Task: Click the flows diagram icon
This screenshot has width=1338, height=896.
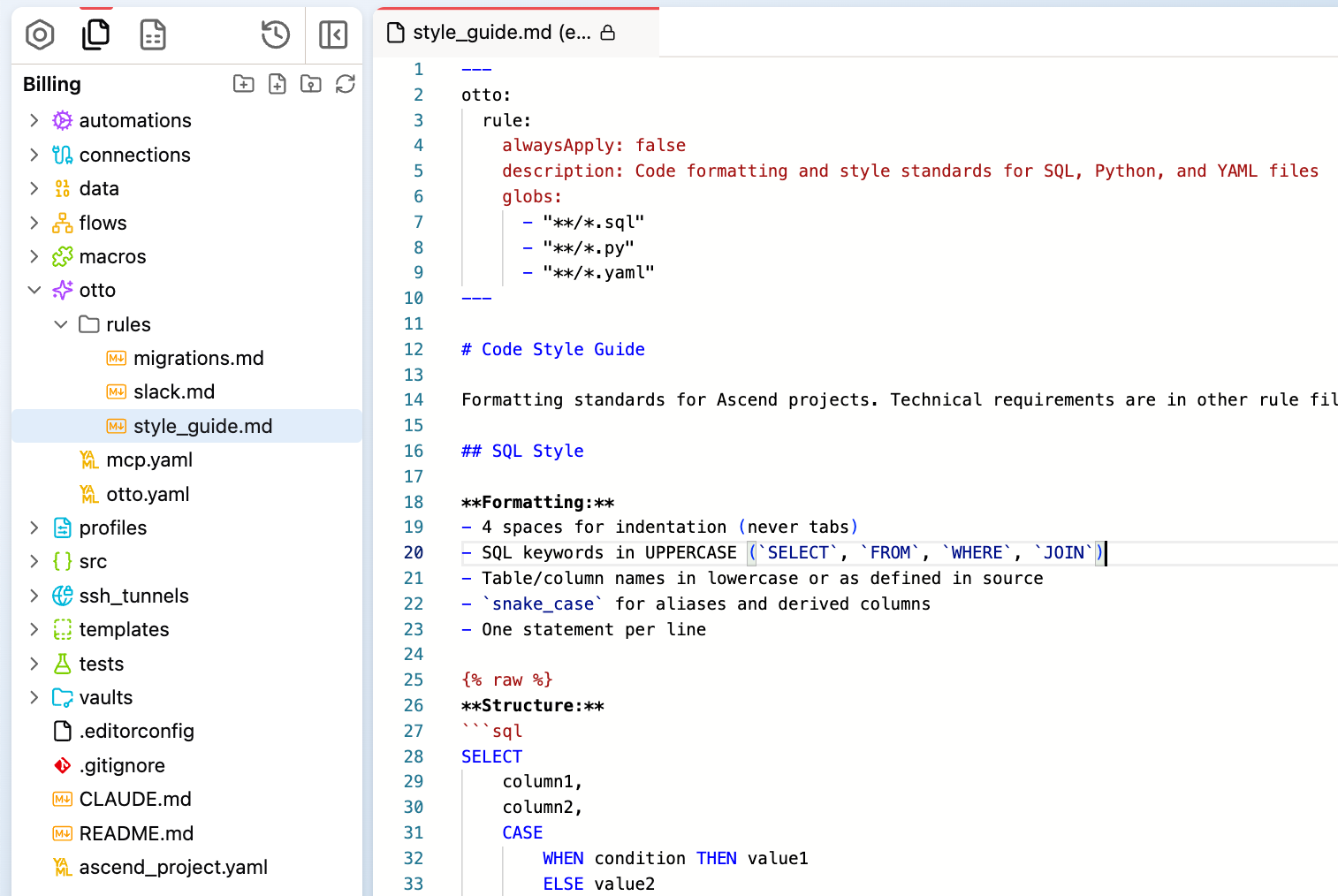Action: tap(63, 223)
